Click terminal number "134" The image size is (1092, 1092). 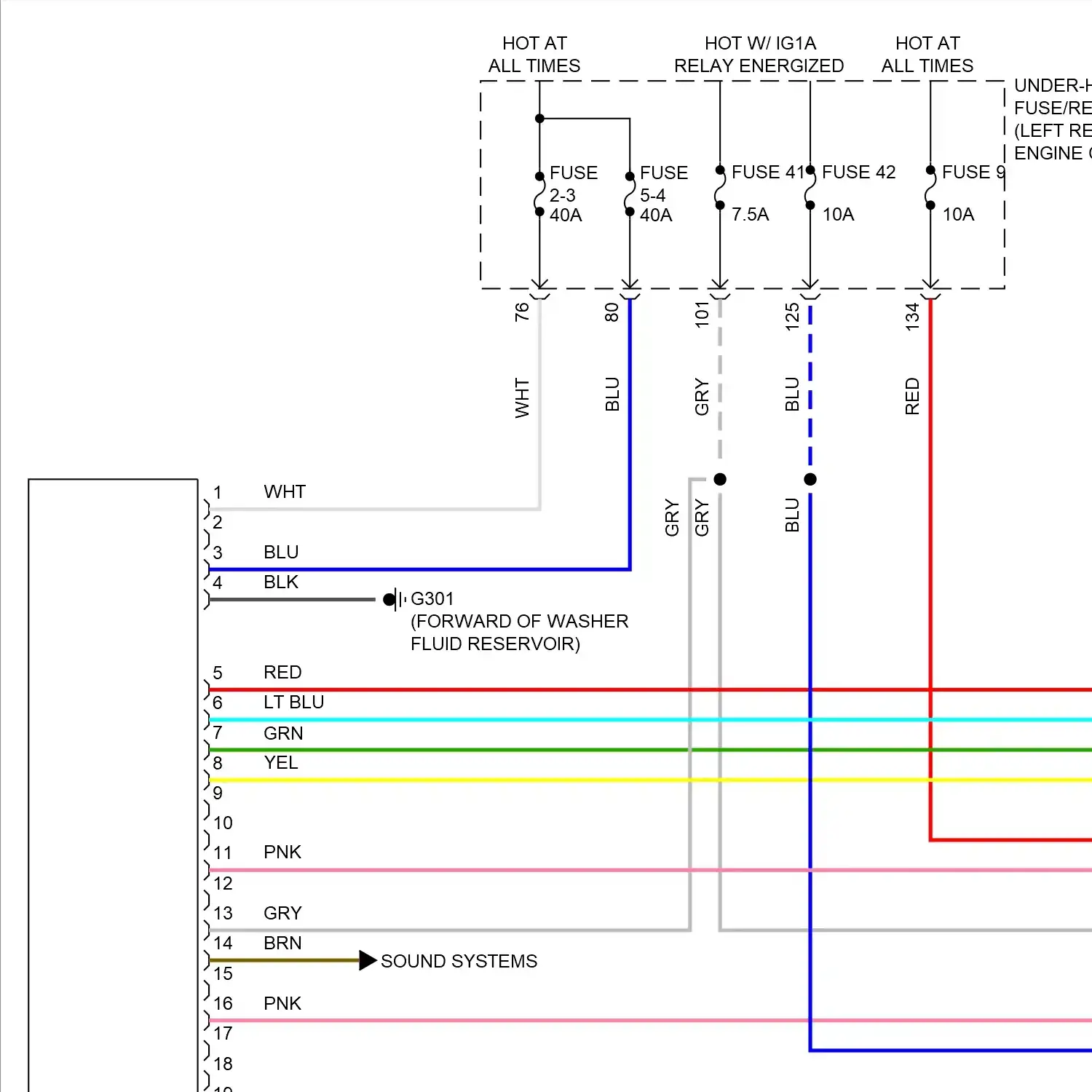(912, 317)
